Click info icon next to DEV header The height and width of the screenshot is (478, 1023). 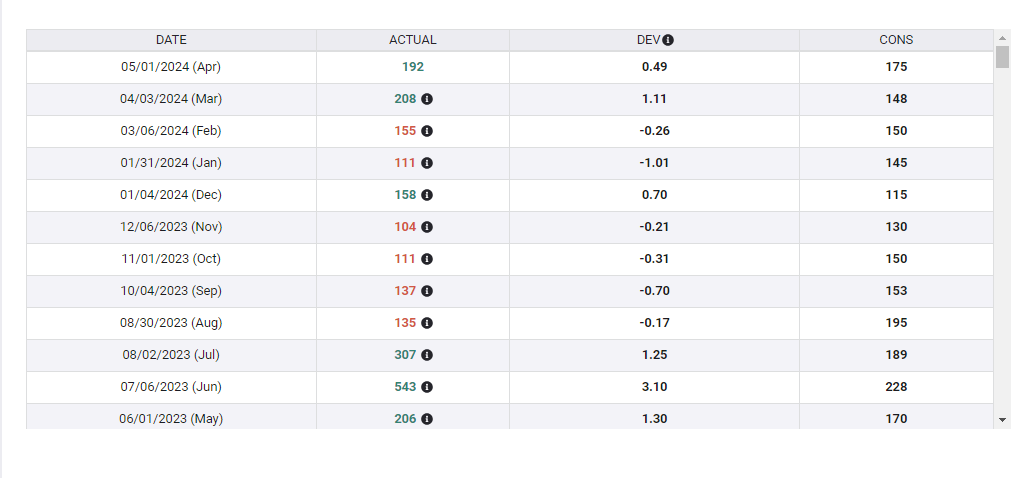[668, 40]
